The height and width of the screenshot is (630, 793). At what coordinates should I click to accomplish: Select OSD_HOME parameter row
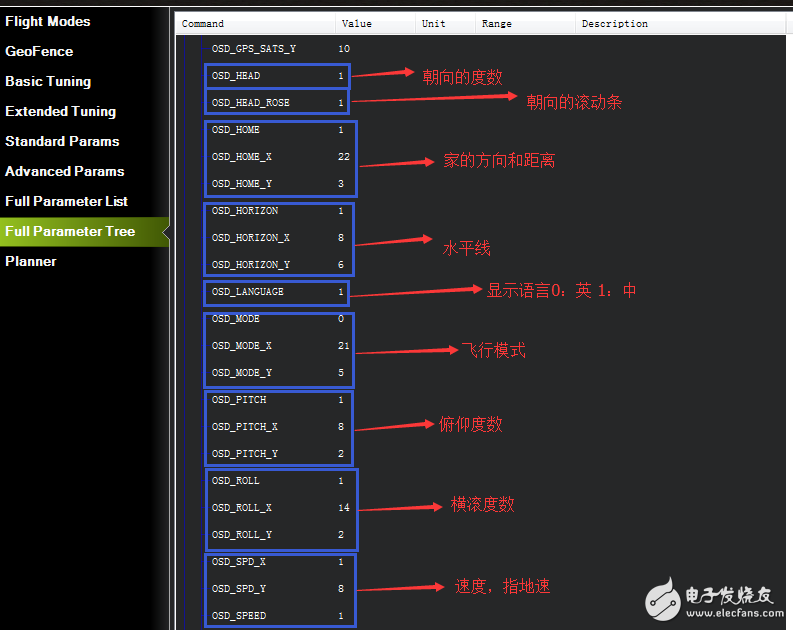pyautogui.click(x=235, y=130)
